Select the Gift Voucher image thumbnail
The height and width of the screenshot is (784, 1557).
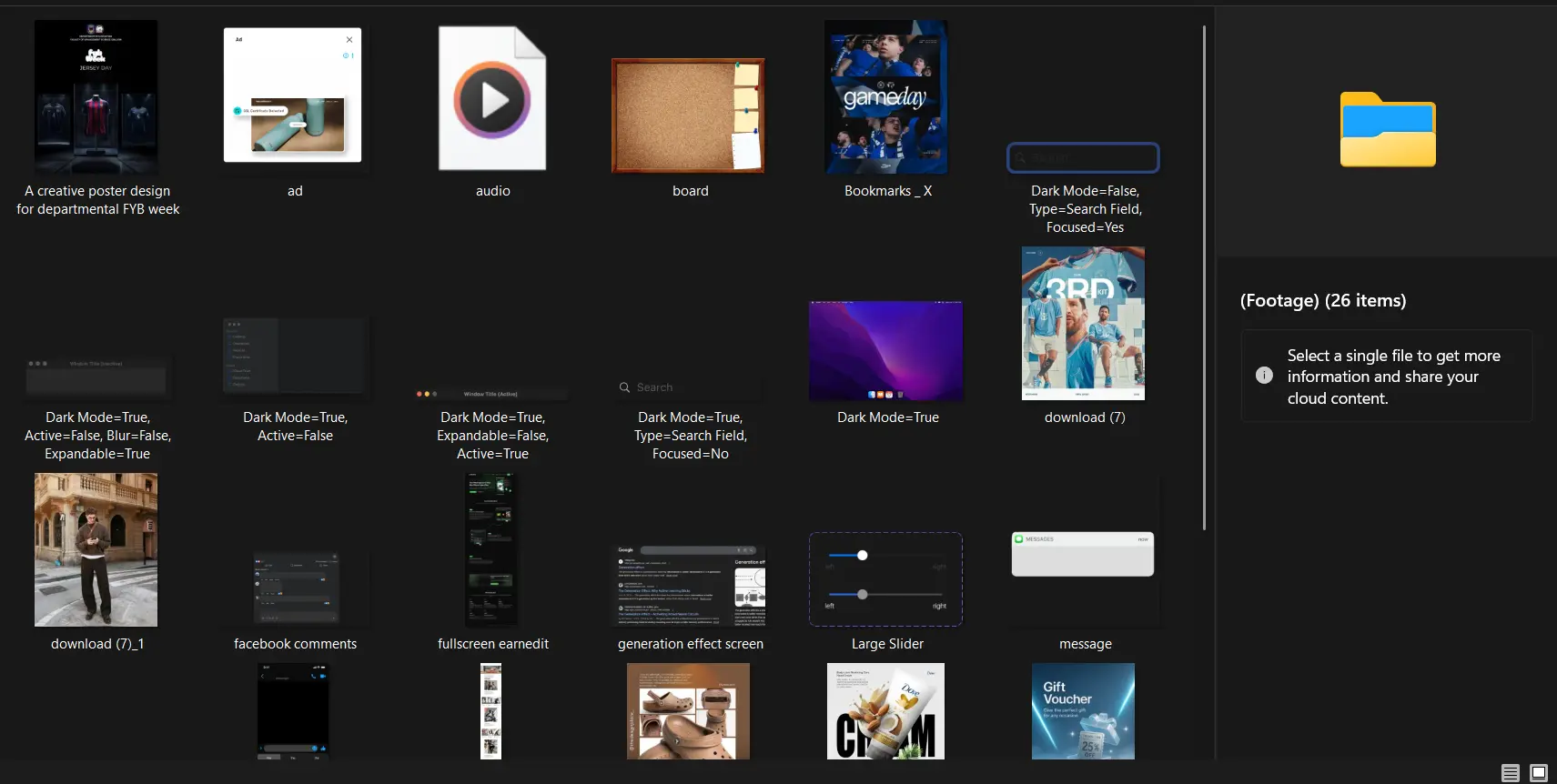click(1083, 711)
